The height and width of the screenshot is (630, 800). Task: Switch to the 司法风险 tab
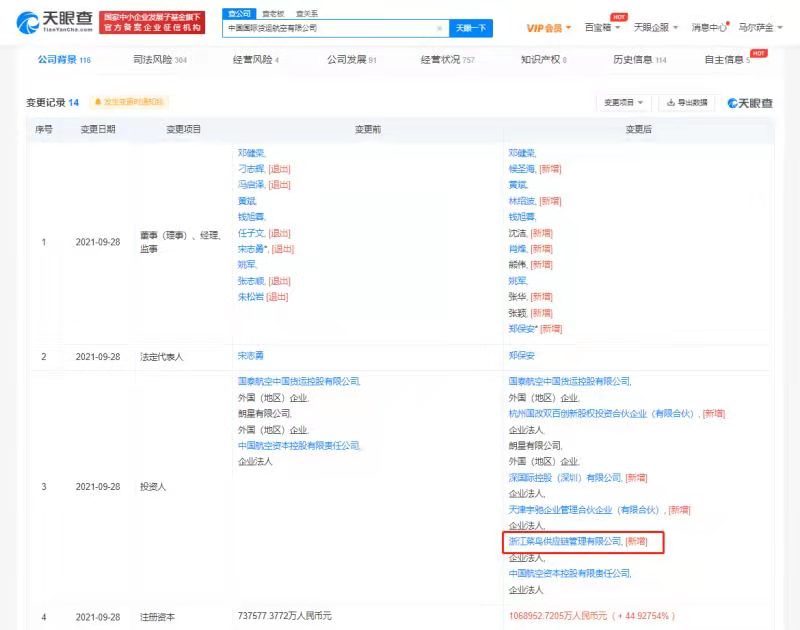pos(159,60)
